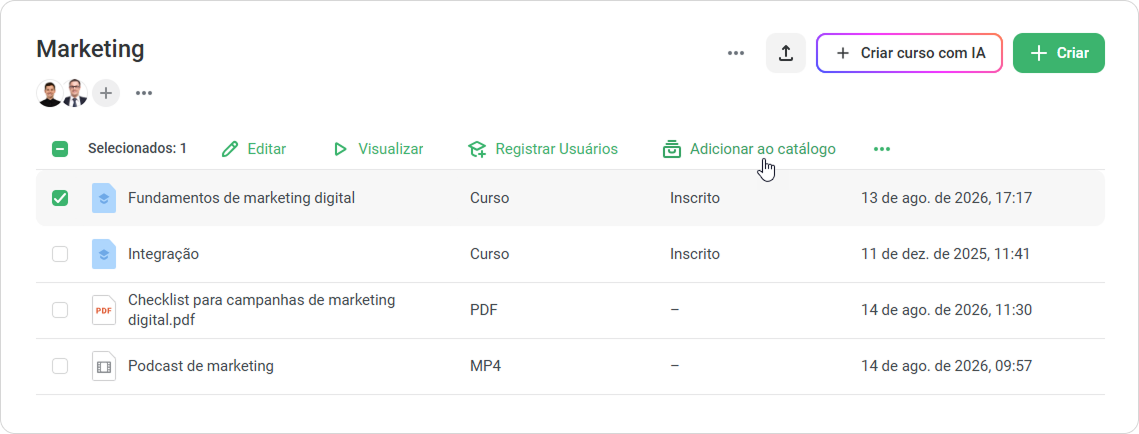1139x434 pixels.
Task: Click the first user avatar photo
Action: tap(50, 93)
